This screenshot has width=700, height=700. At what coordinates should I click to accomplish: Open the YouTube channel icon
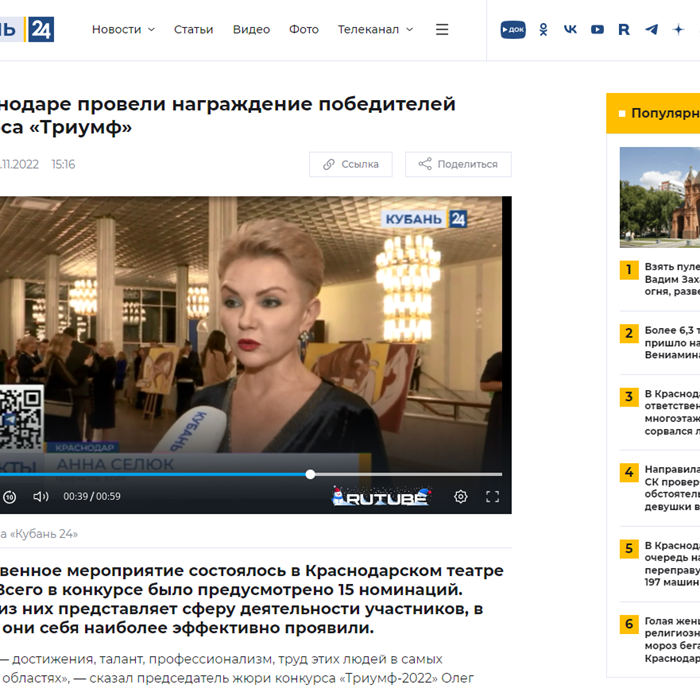click(597, 29)
